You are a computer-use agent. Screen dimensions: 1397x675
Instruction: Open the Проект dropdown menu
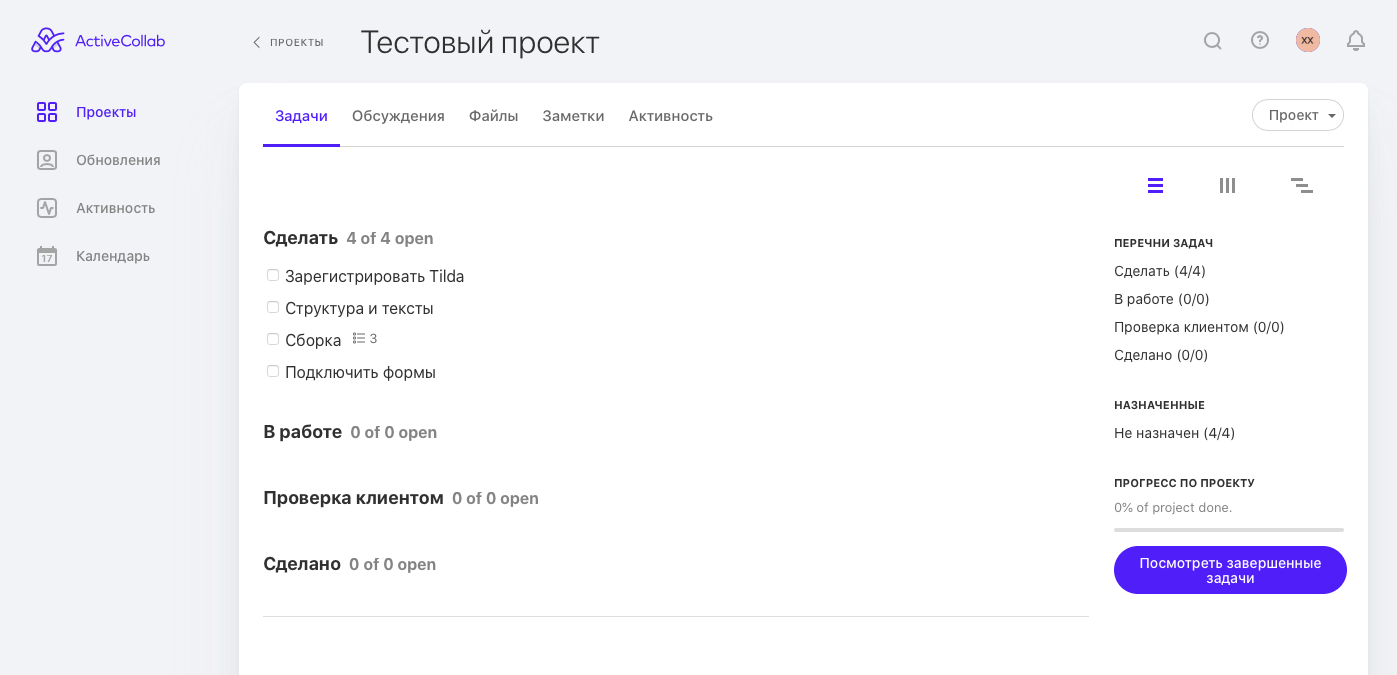click(1297, 115)
